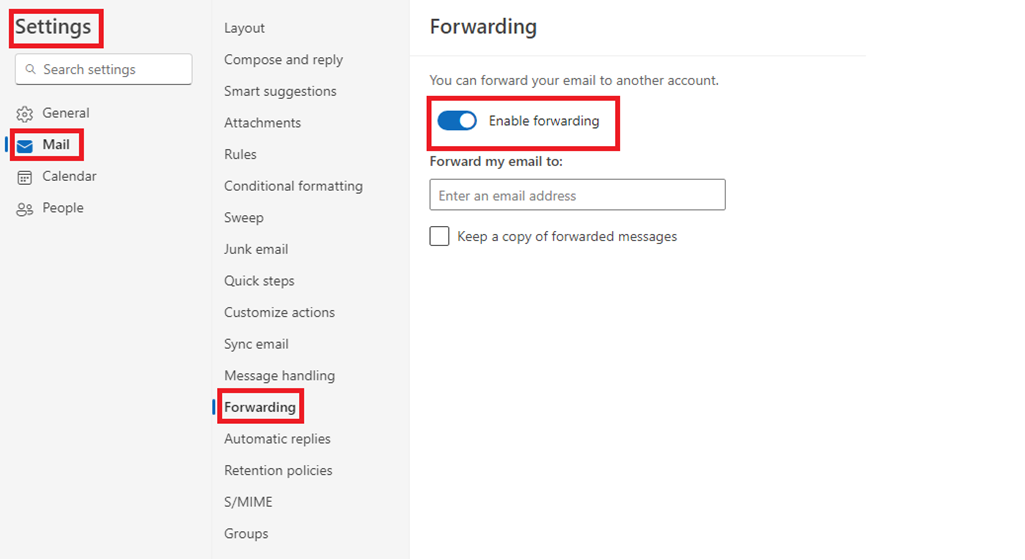
Task: Open Message handling settings
Action: point(279,376)
